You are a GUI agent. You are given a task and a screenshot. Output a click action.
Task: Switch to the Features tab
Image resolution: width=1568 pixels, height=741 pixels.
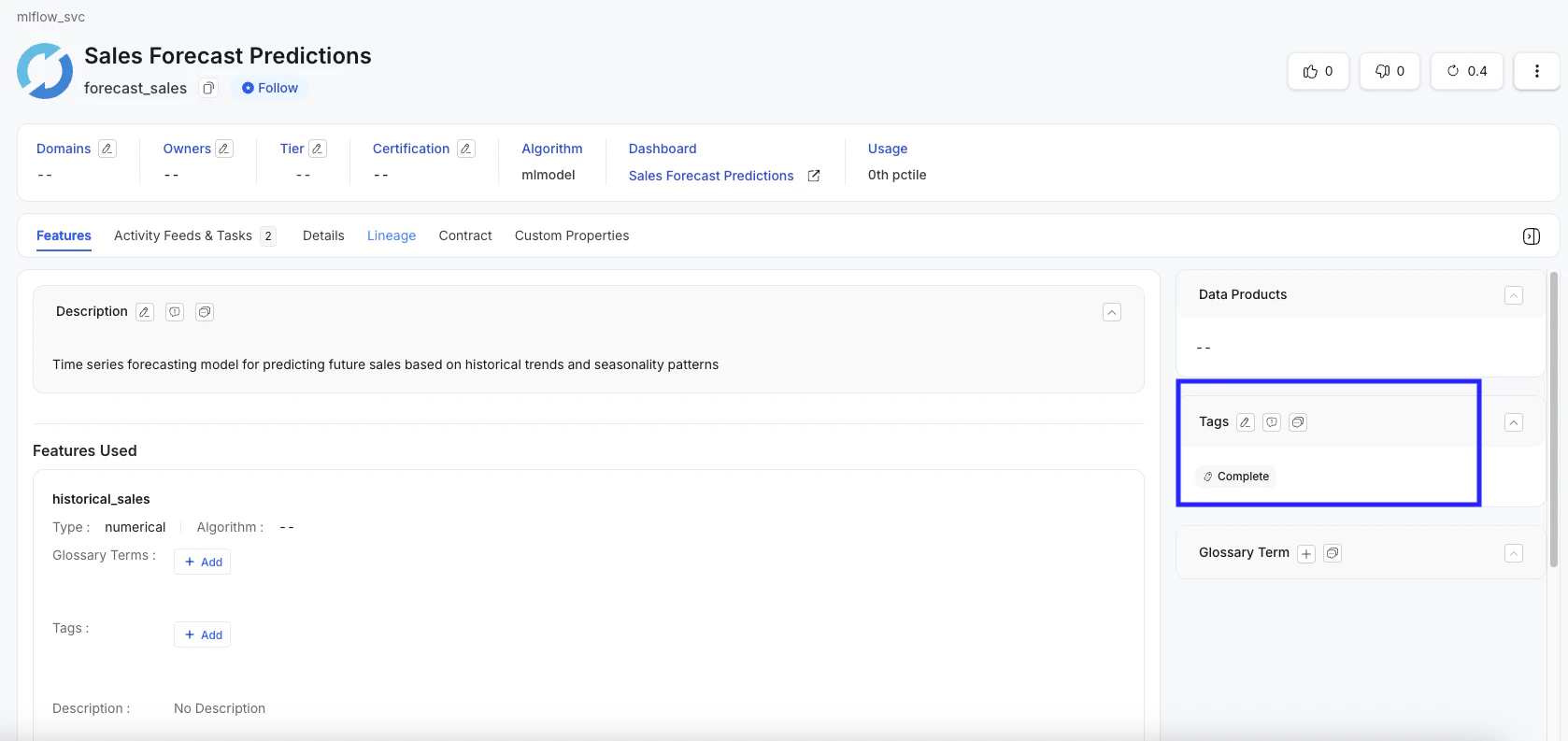click(x=64, y=235)
